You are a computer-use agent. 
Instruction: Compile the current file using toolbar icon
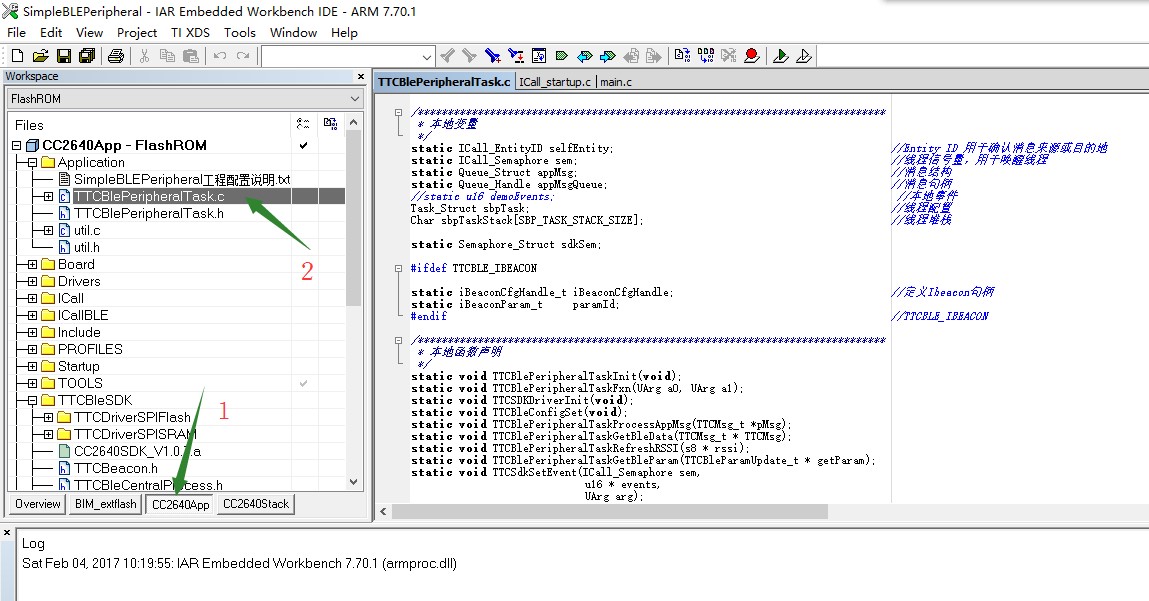pyautogui.click(x=682, y=56)
